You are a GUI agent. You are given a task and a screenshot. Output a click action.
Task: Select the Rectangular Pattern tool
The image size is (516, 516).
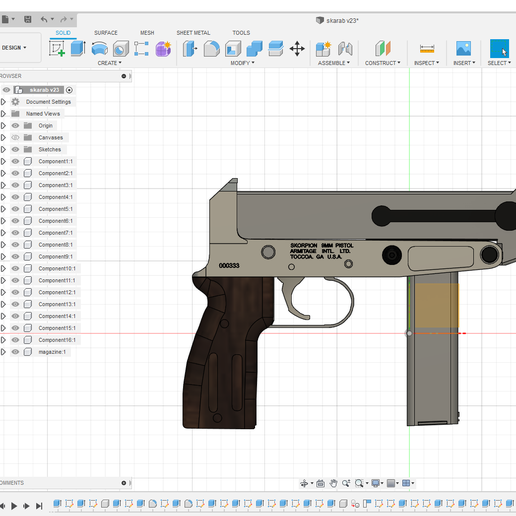[x=141, y=49]
